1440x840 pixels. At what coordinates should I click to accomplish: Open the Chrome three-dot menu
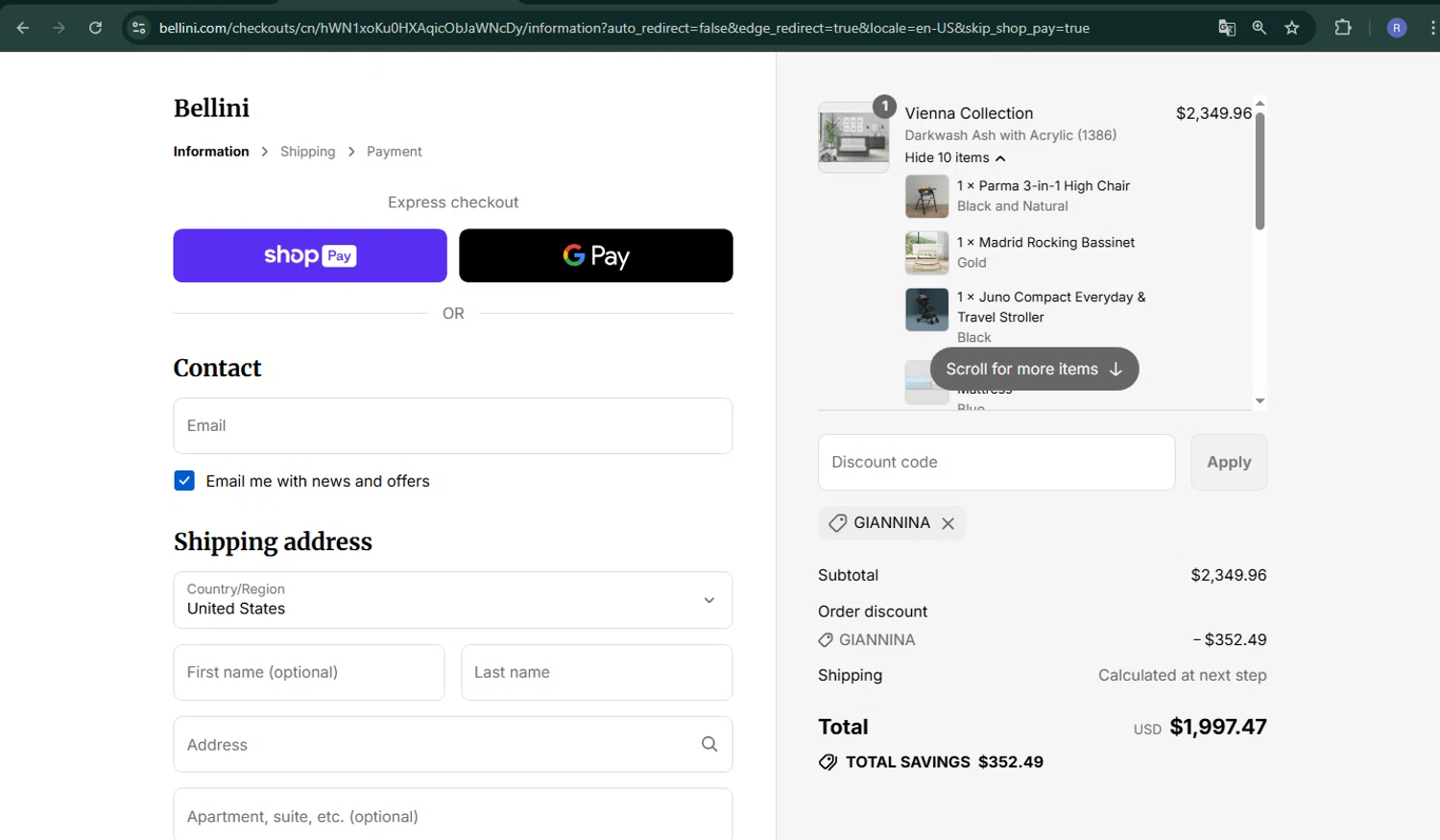click(1432, 28)
